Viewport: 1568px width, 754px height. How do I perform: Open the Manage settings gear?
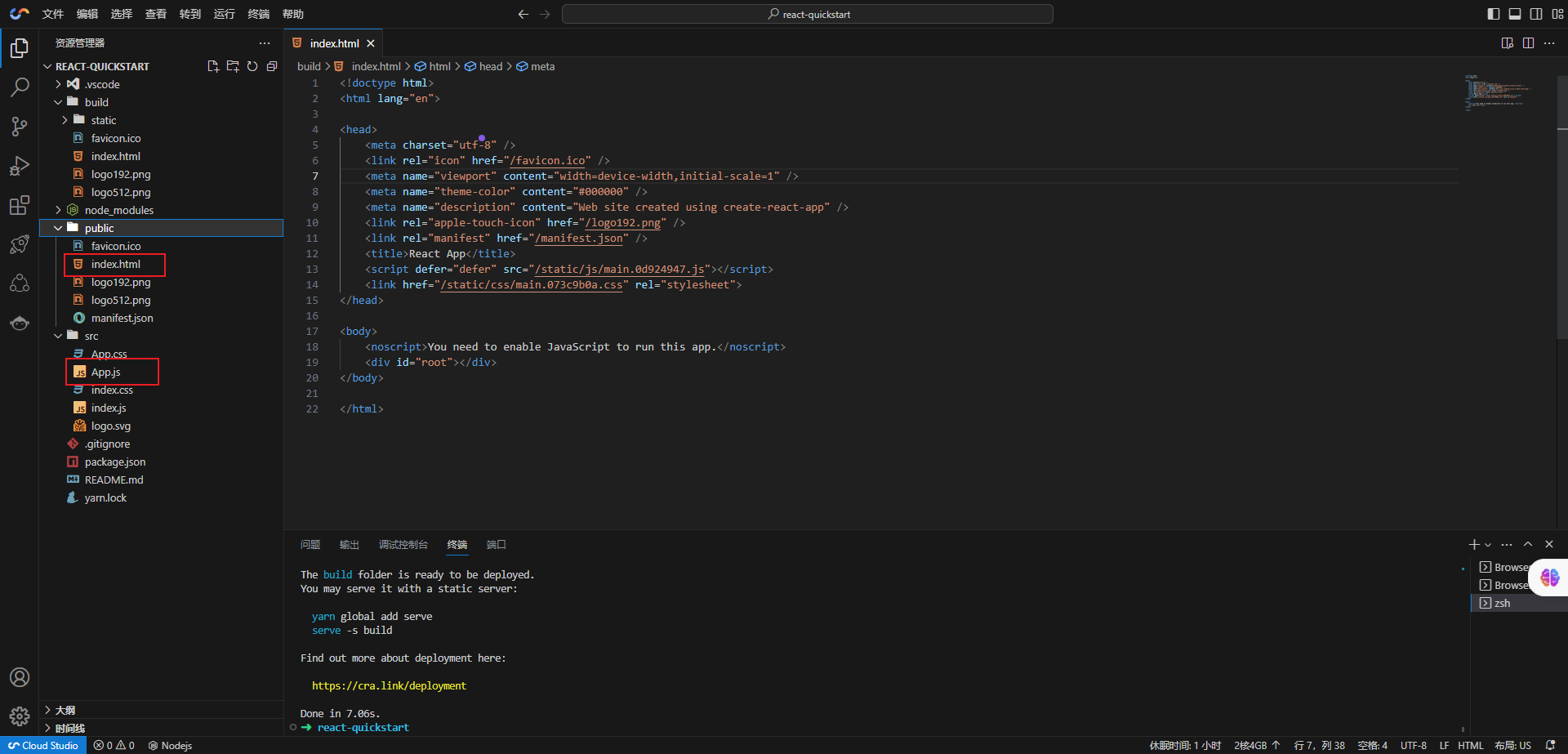[20, 716]
